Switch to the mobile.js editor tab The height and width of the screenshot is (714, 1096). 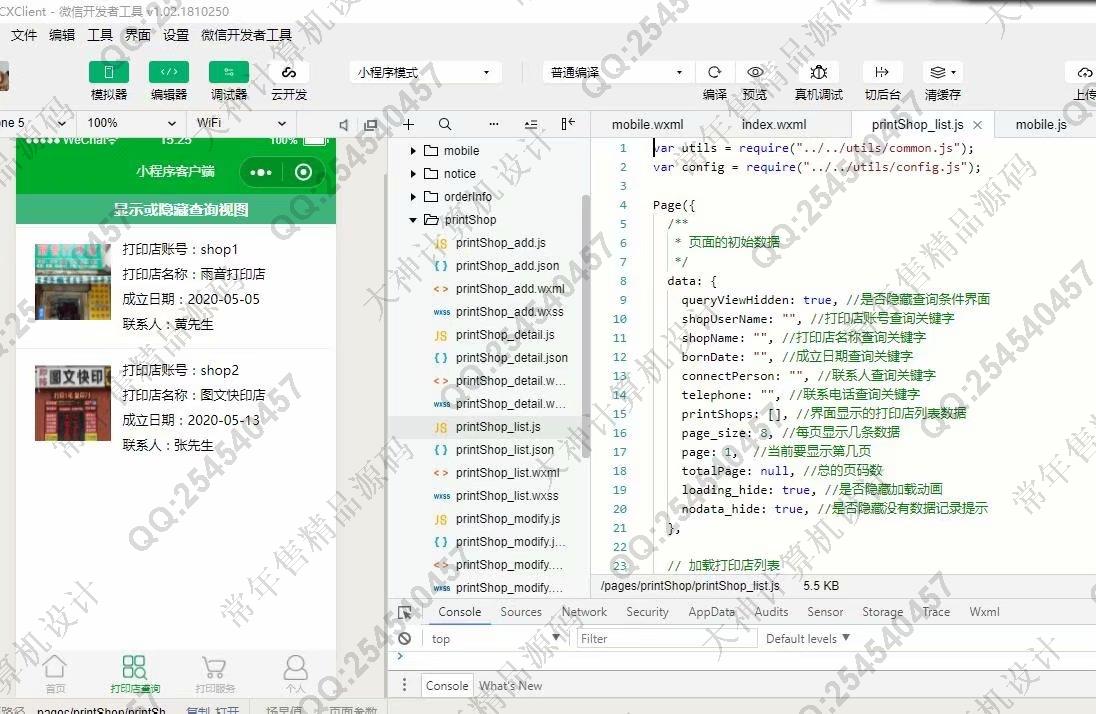[1041, 124]
